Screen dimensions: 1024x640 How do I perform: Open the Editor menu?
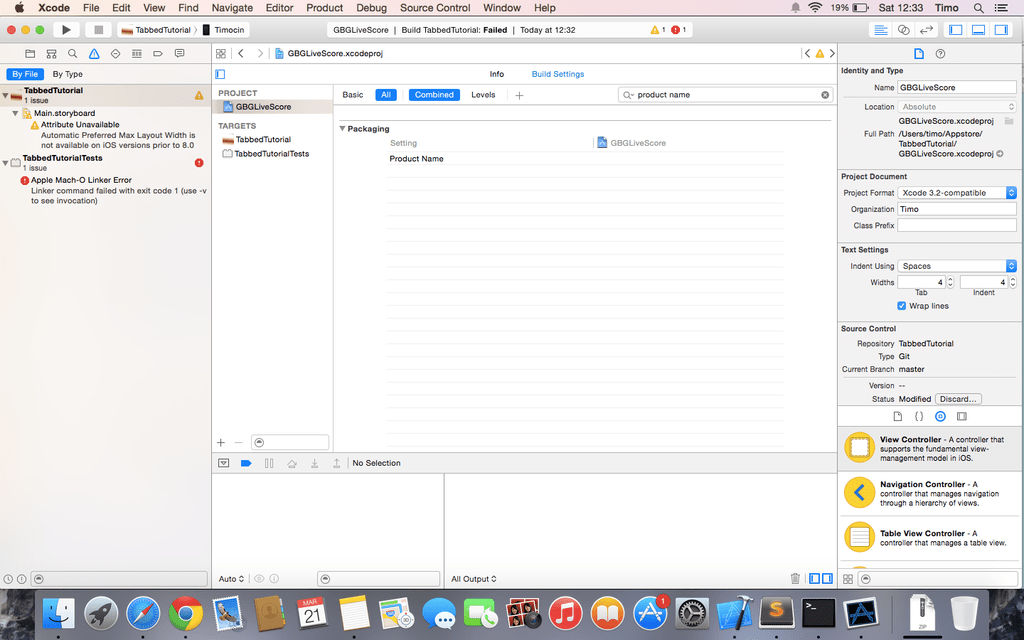tap(280, 8)
